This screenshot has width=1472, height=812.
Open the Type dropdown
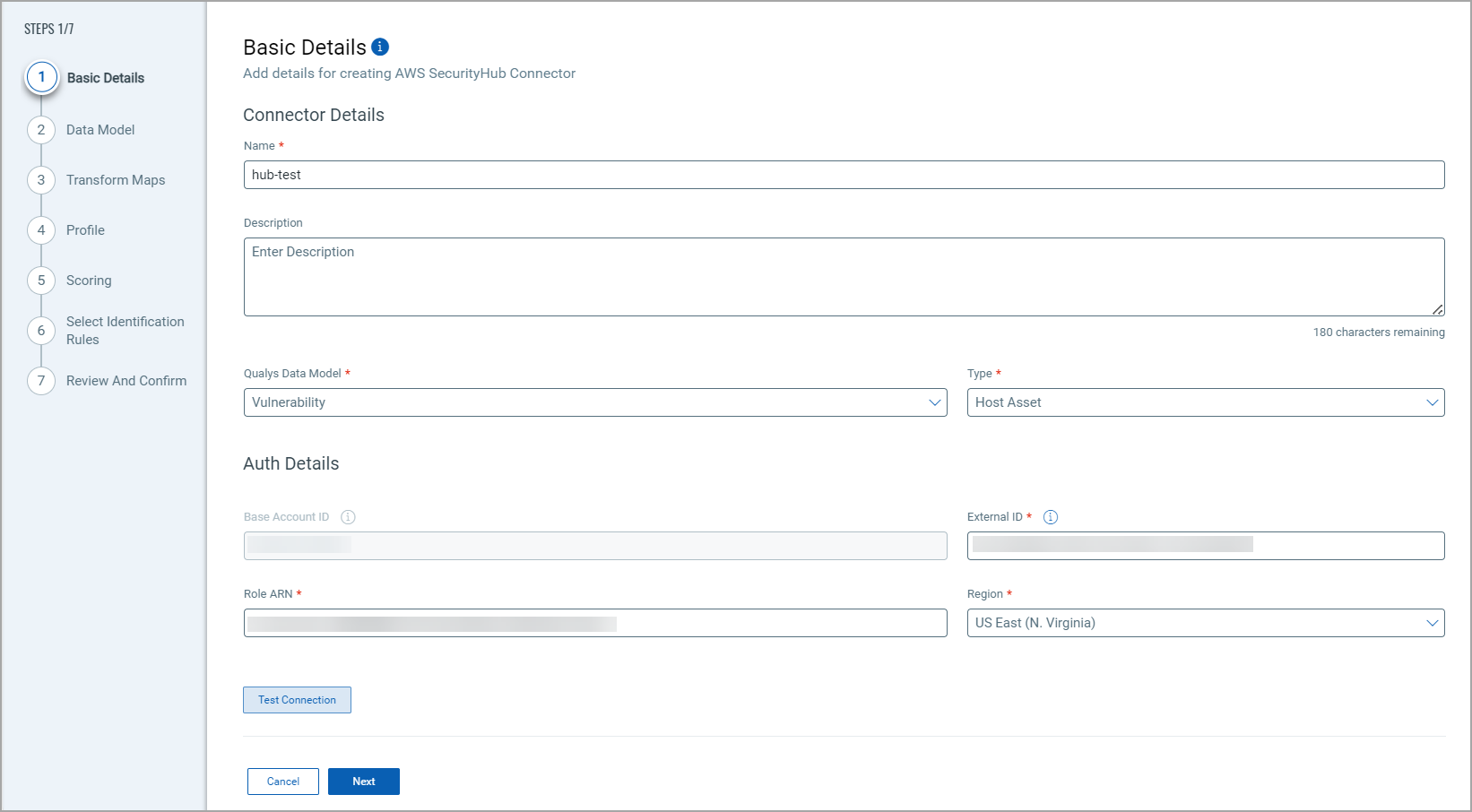1205,402
